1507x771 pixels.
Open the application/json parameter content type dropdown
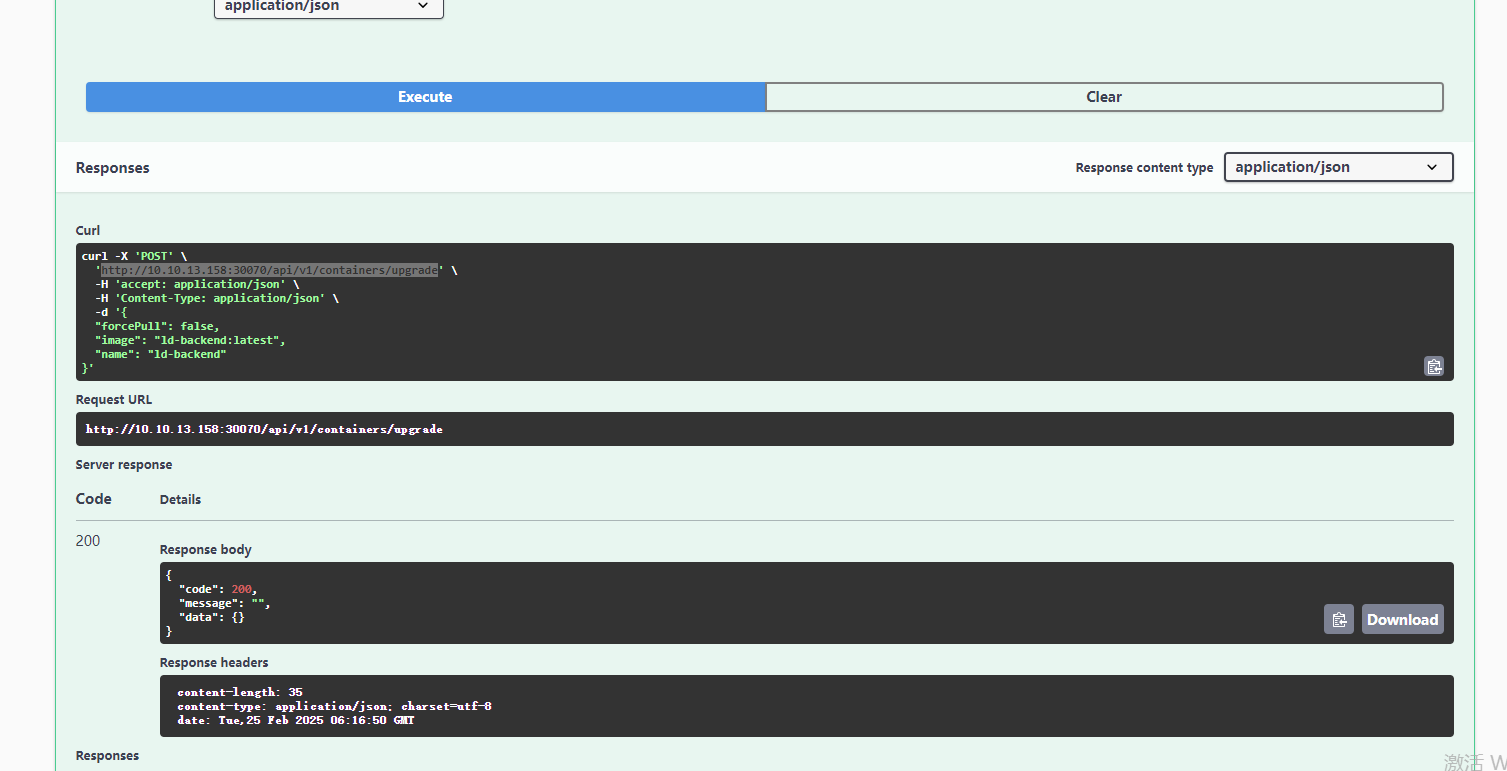(328, 7)
